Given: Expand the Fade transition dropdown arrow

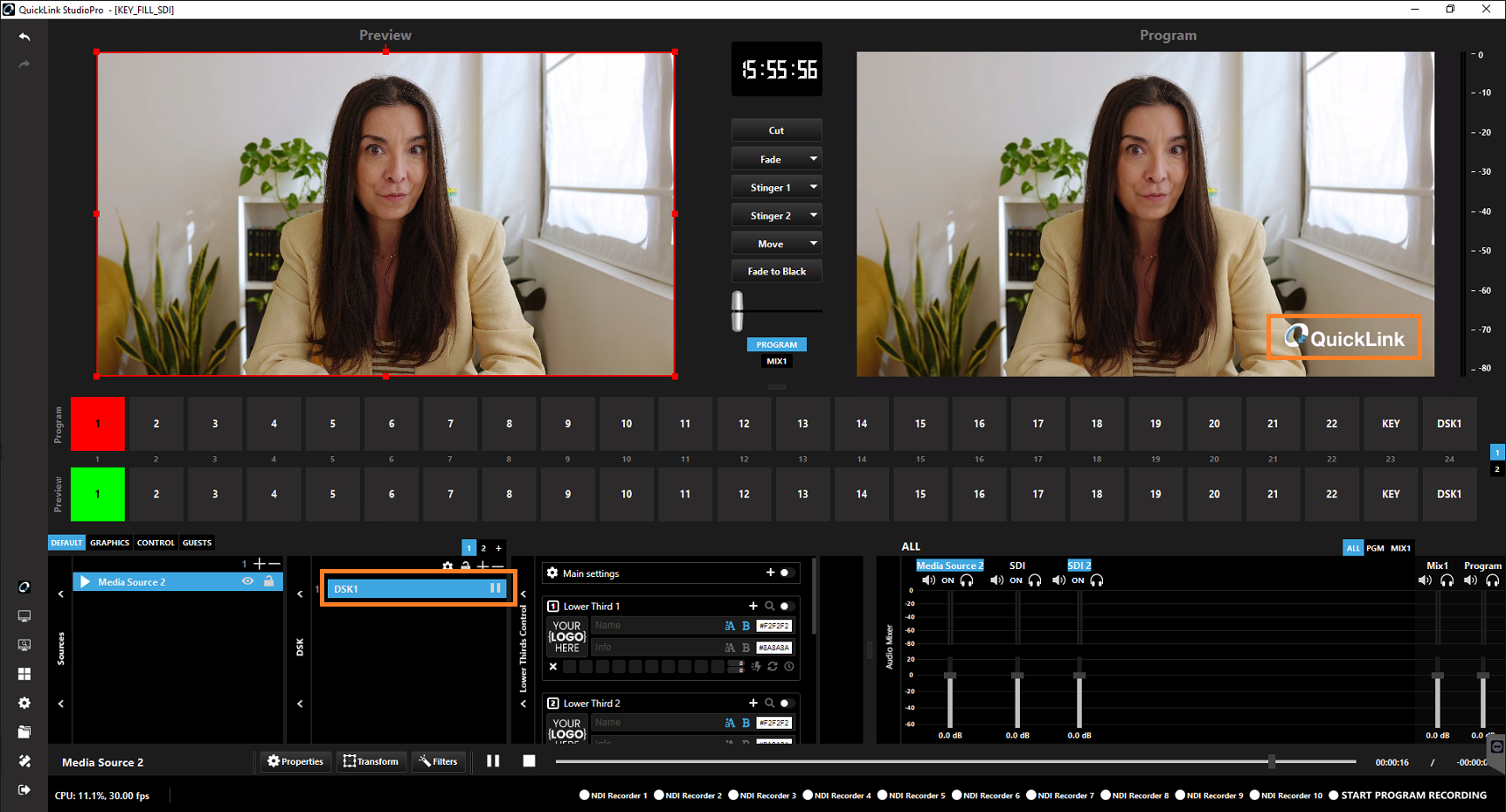Looking at the screenshot, I should click(813, 159).
